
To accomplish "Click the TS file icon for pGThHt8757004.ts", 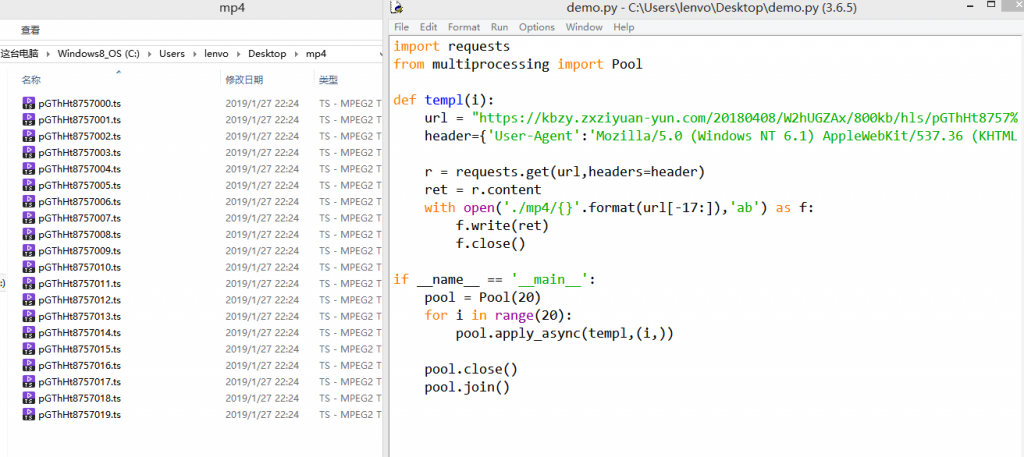I will [x=28, y=168].
